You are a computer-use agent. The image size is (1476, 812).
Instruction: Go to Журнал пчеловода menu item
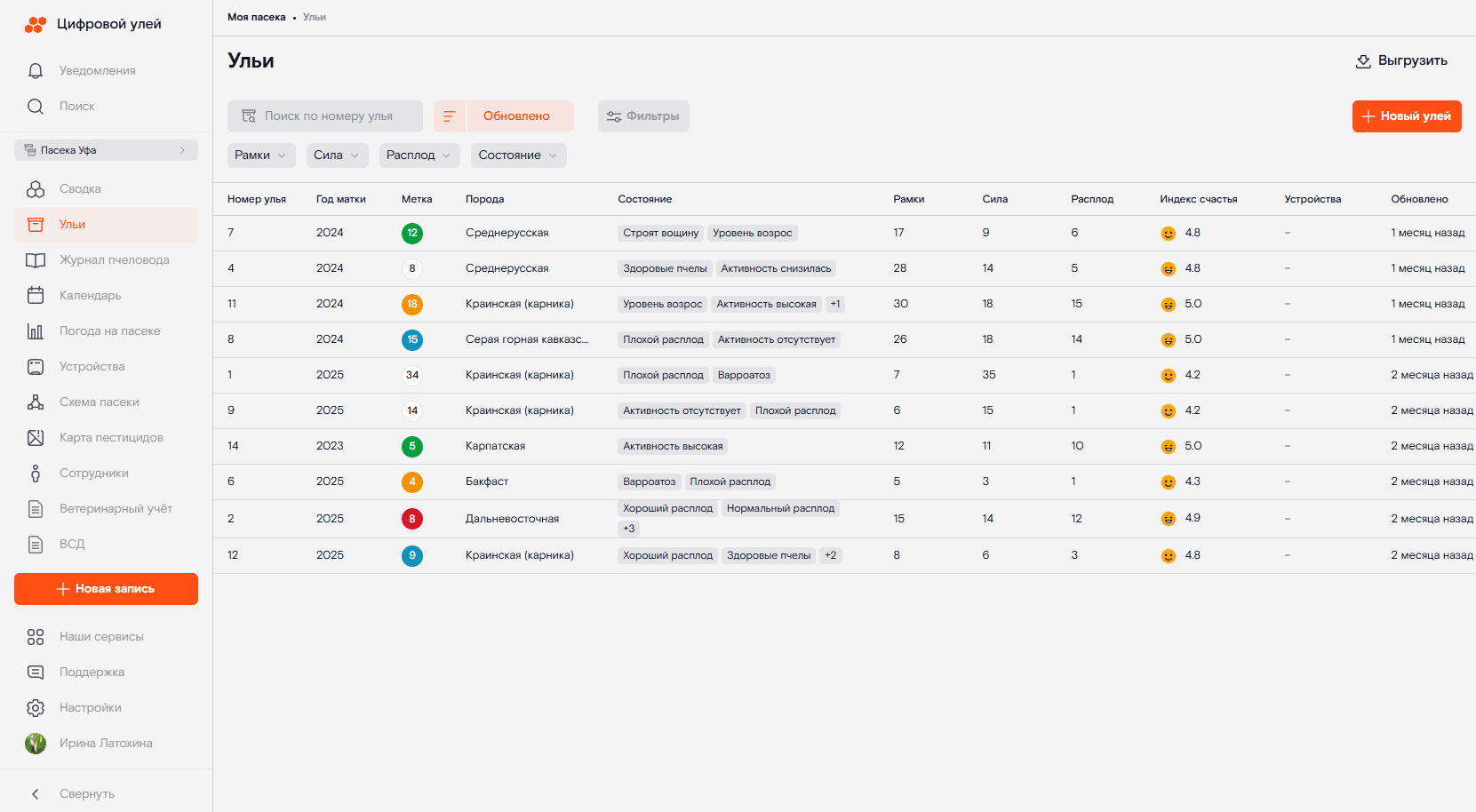click(114, 260)
